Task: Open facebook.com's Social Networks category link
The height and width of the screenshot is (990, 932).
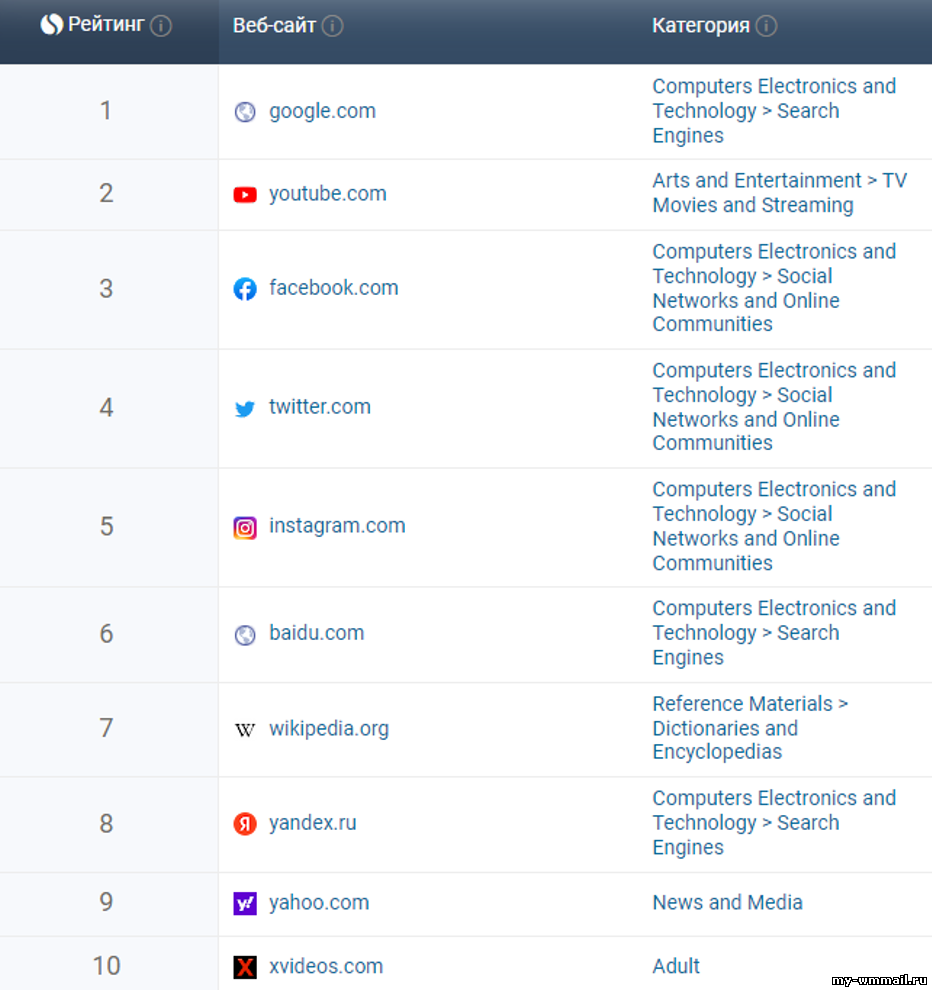Action: (774, 288)
